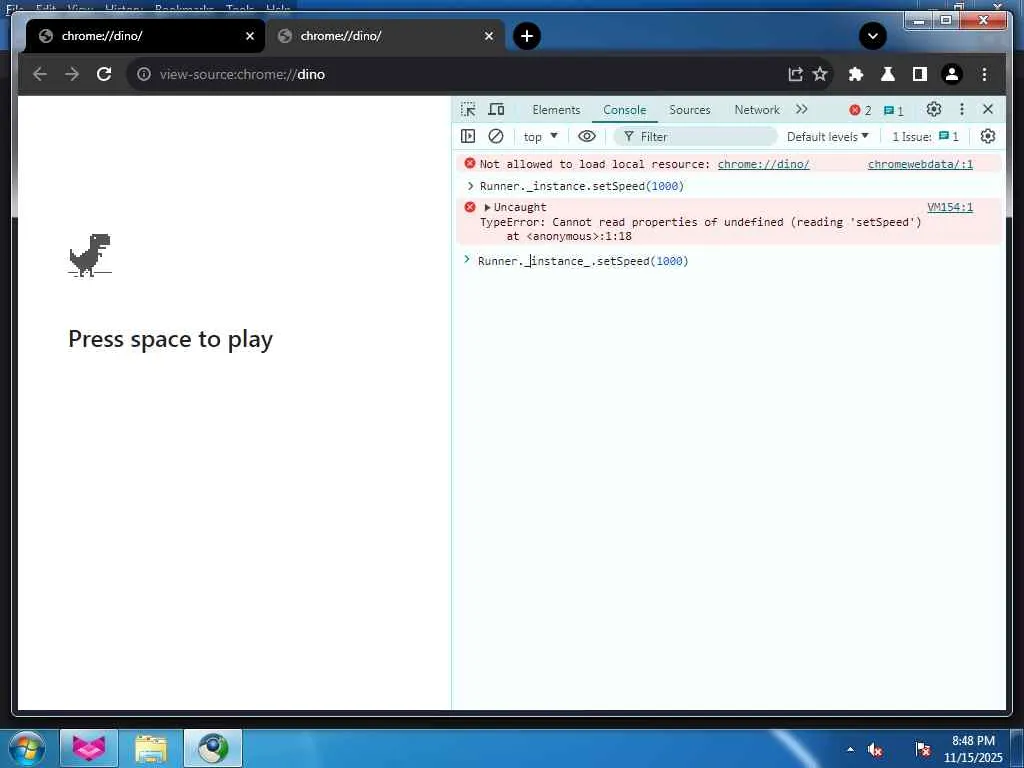Close the DevTools panel
1024x768 pixels.
pyautogui.click(x=988, y=109)
